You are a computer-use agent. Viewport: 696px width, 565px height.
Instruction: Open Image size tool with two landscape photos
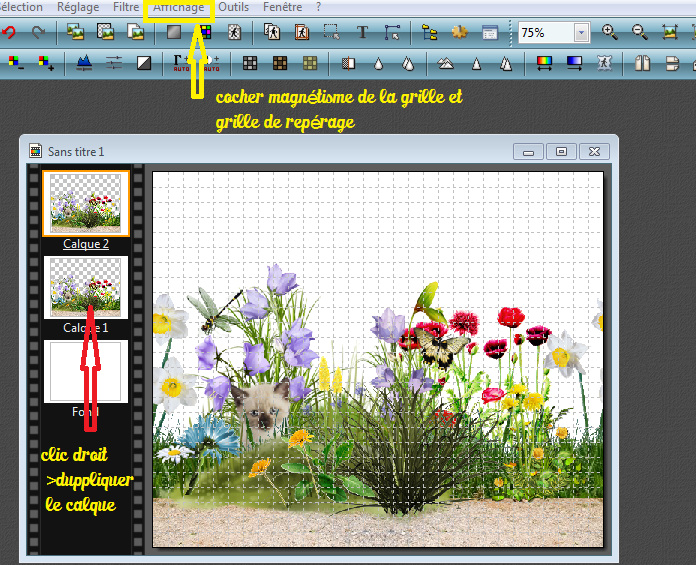tap(75, 32)
